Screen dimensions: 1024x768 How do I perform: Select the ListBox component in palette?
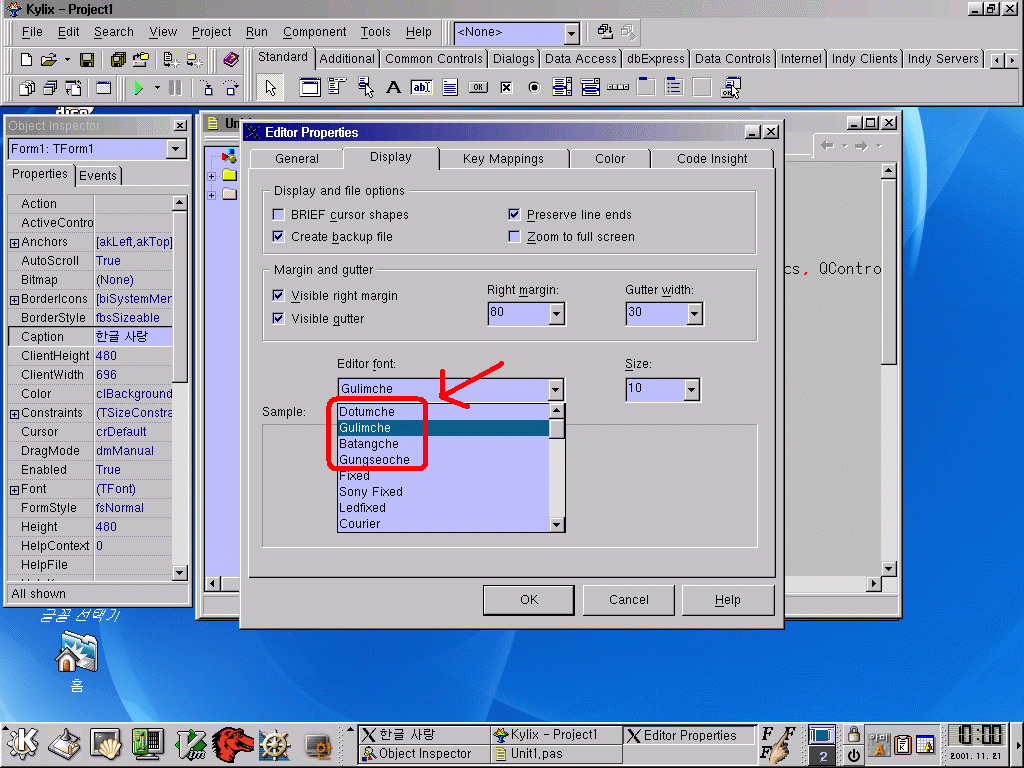click(562, 87)
